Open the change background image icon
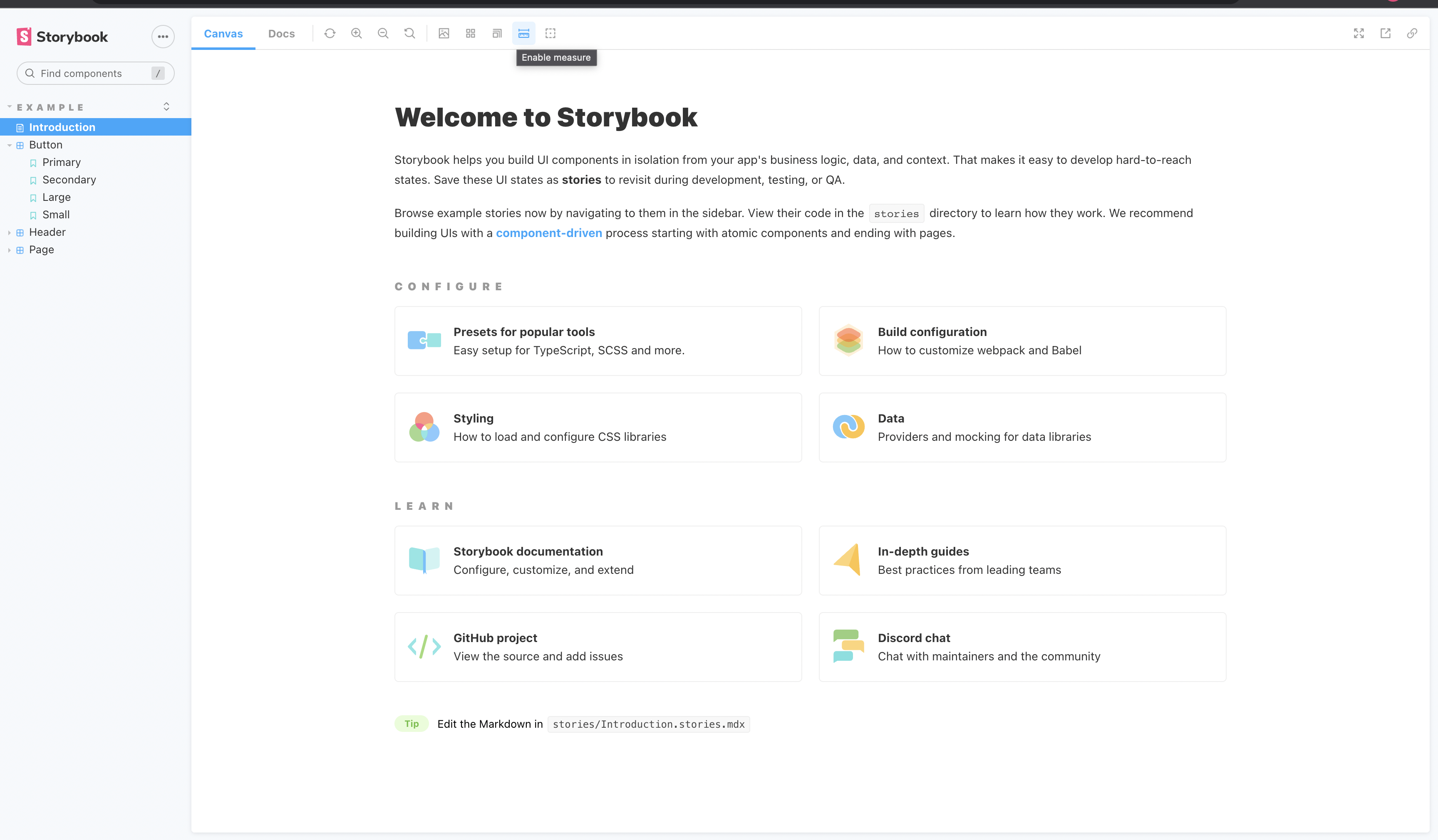 pos(444,34)
